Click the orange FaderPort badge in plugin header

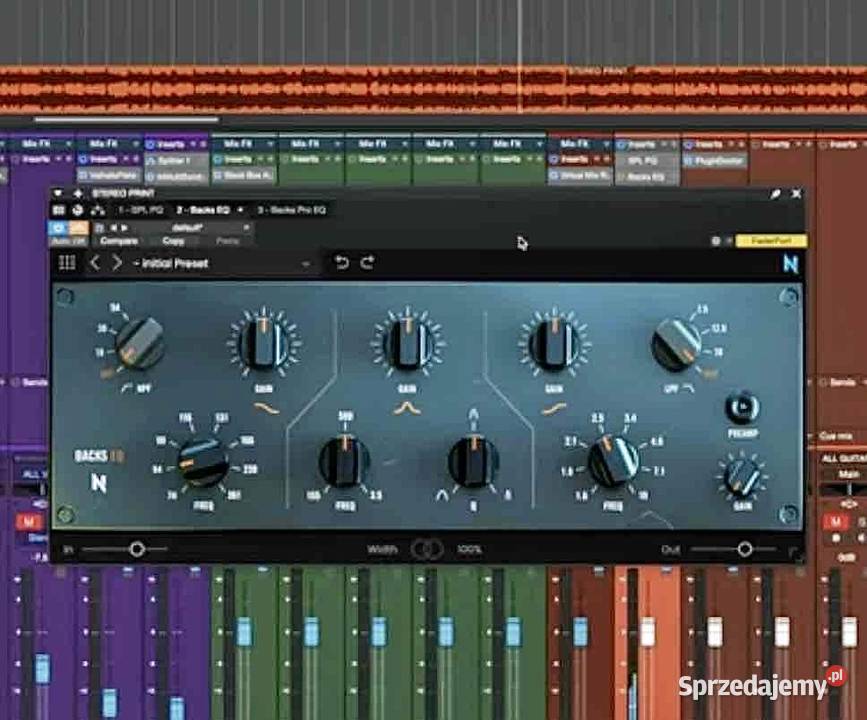[771, 240]
